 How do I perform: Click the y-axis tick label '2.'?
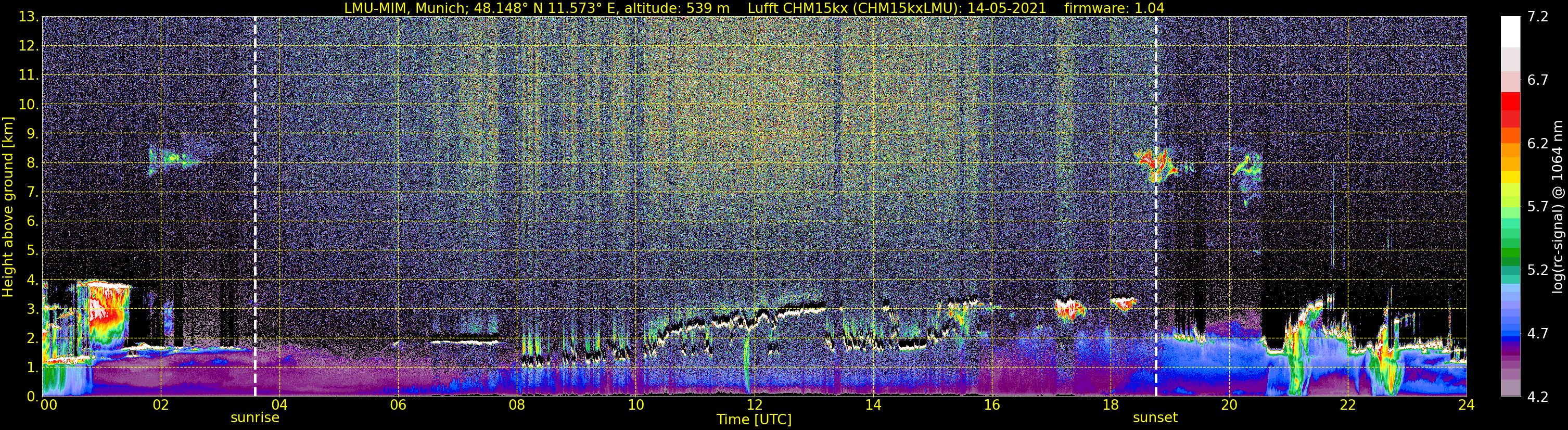pyautogui.click(x=32, y=338)
